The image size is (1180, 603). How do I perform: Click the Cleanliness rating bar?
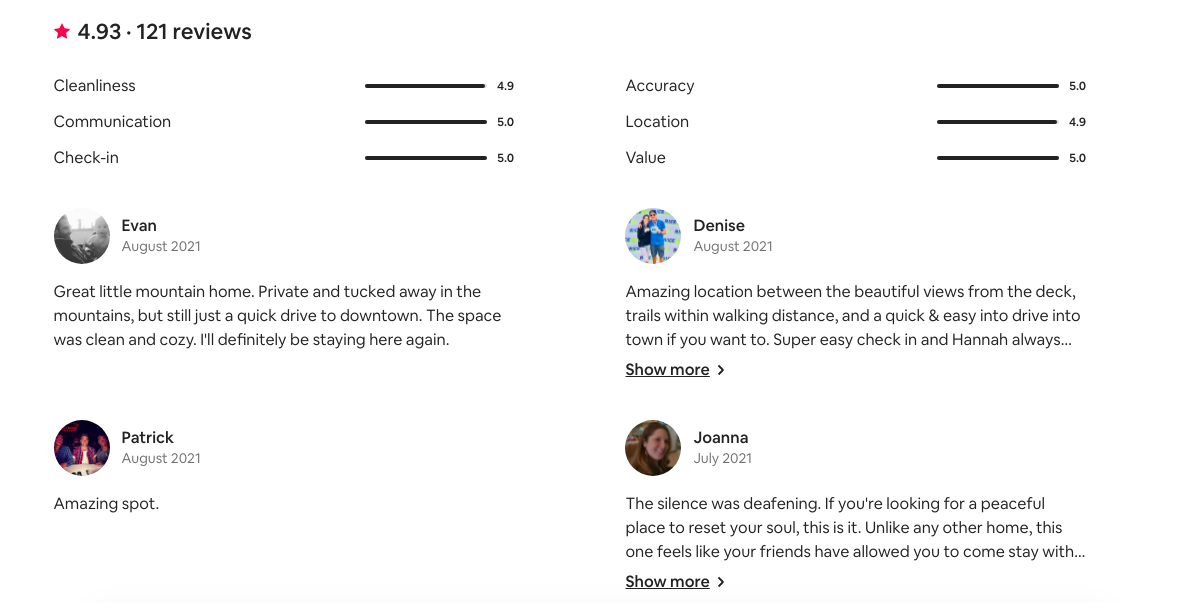coord(426,86)
